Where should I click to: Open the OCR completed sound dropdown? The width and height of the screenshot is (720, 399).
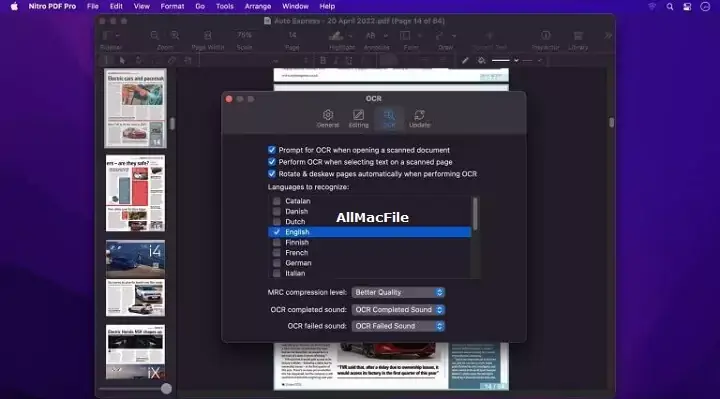tap(398, 309)
